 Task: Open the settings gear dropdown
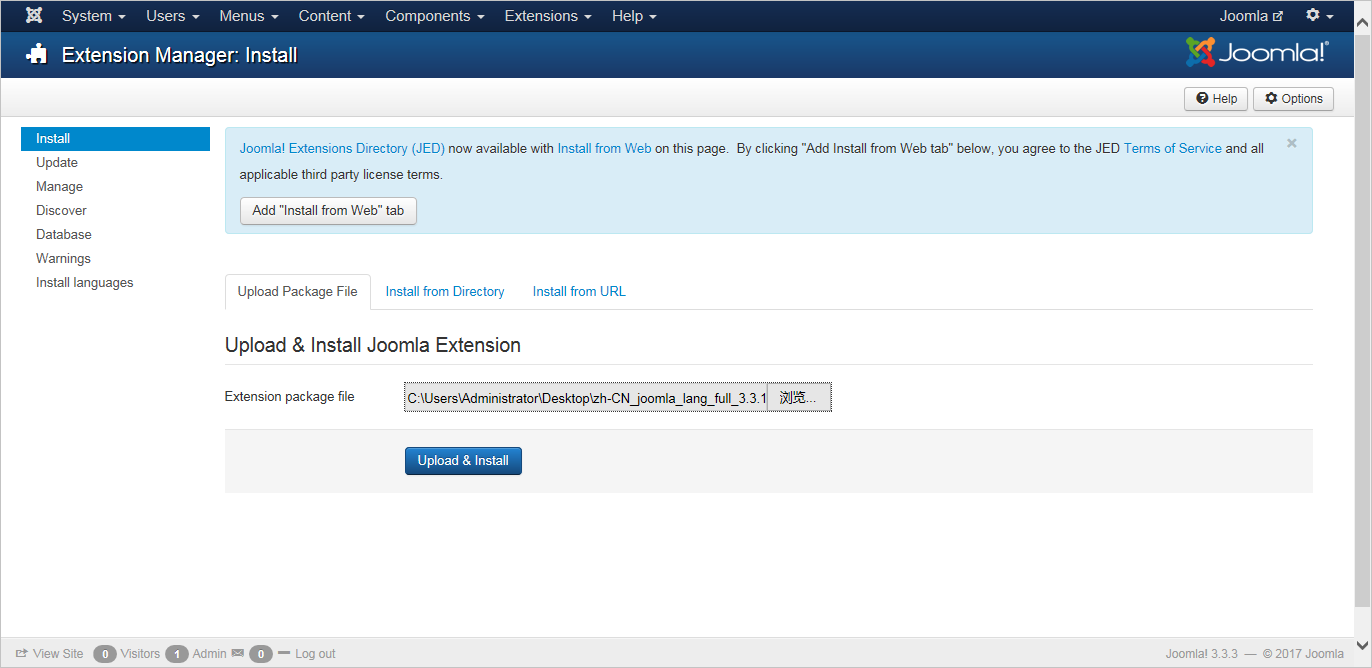(x=1320, y=16)
